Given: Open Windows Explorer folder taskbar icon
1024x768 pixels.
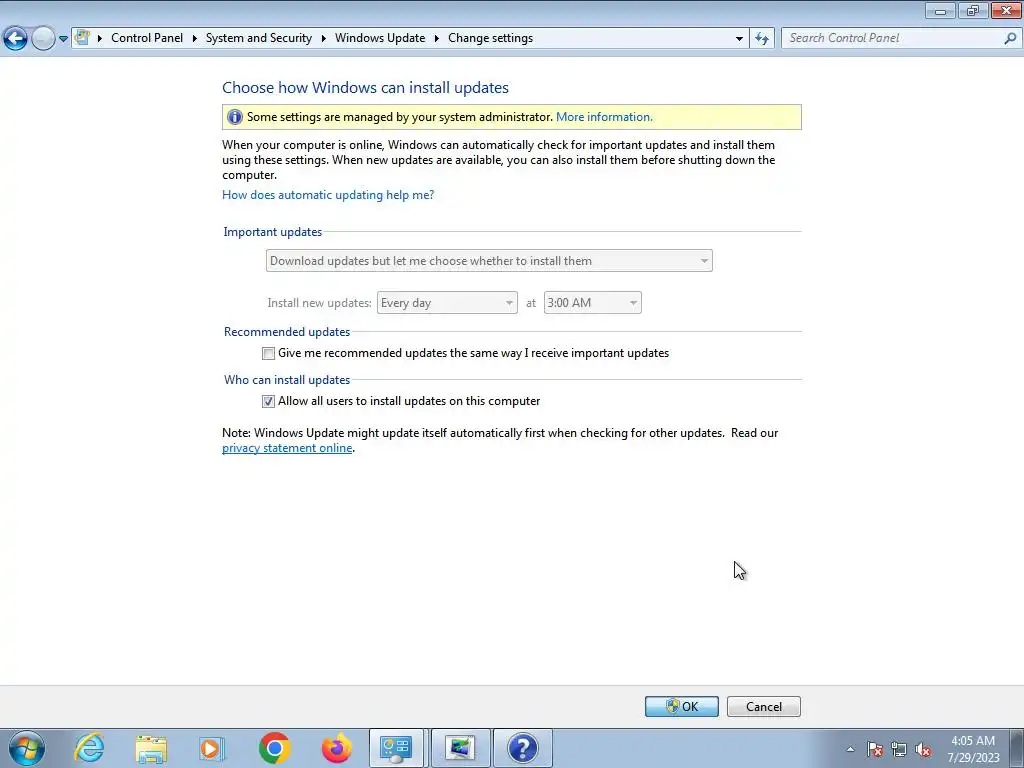Looking at the screenshot, I should pyautogui.click(x=151, y=748).
